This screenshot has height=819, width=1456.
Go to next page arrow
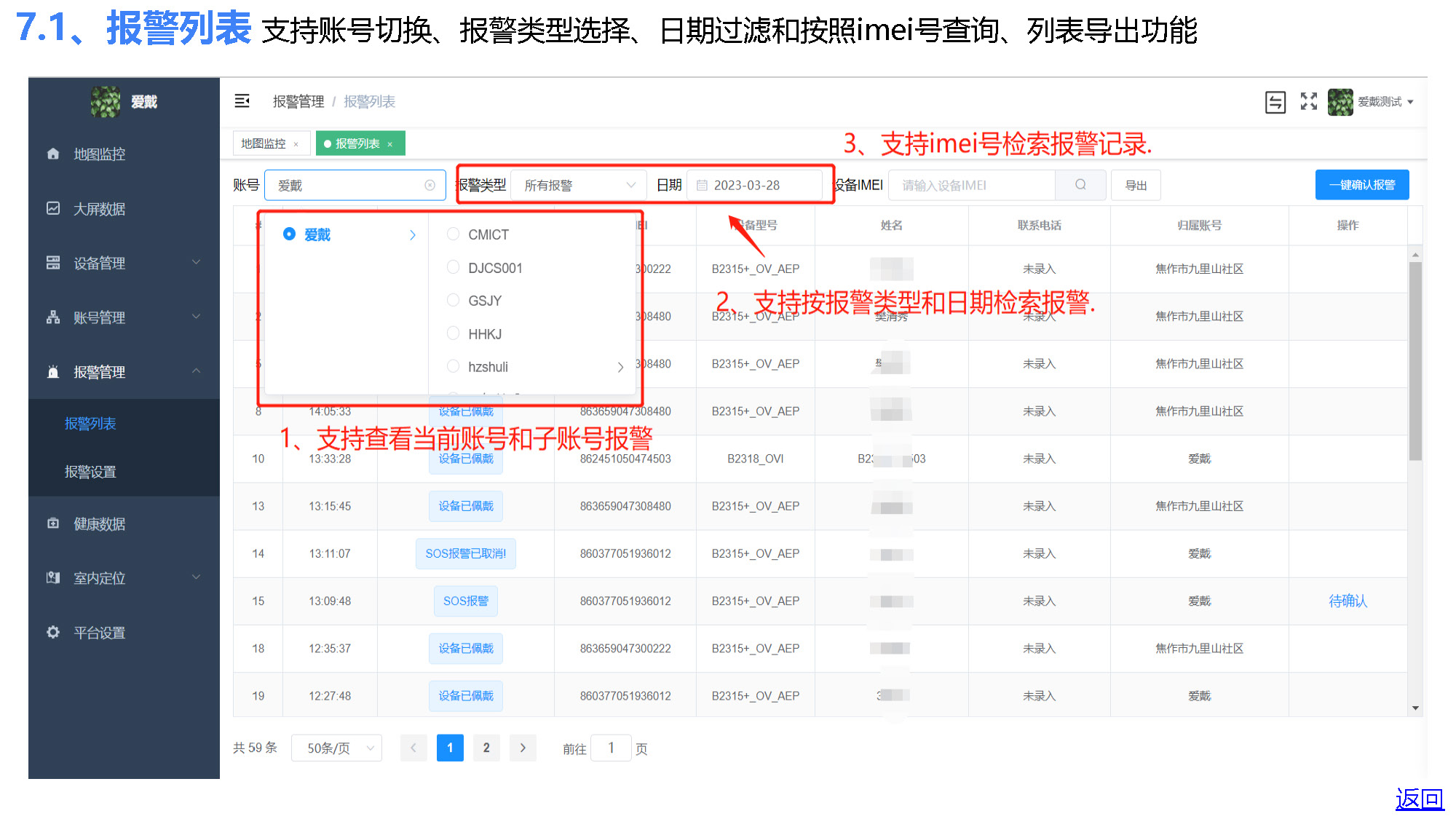(x=523, y=748)
